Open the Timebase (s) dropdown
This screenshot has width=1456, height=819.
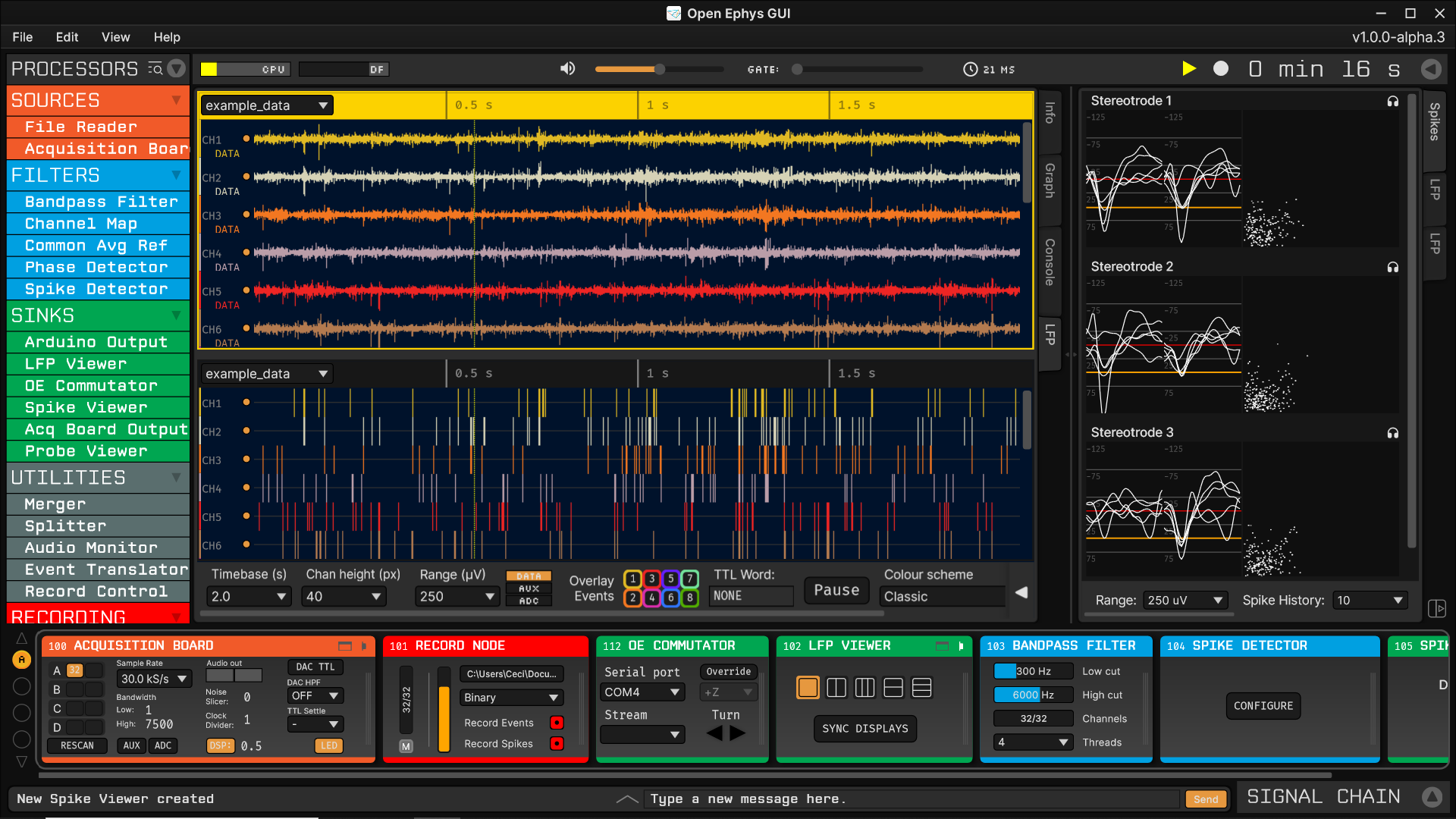[248, 597]
